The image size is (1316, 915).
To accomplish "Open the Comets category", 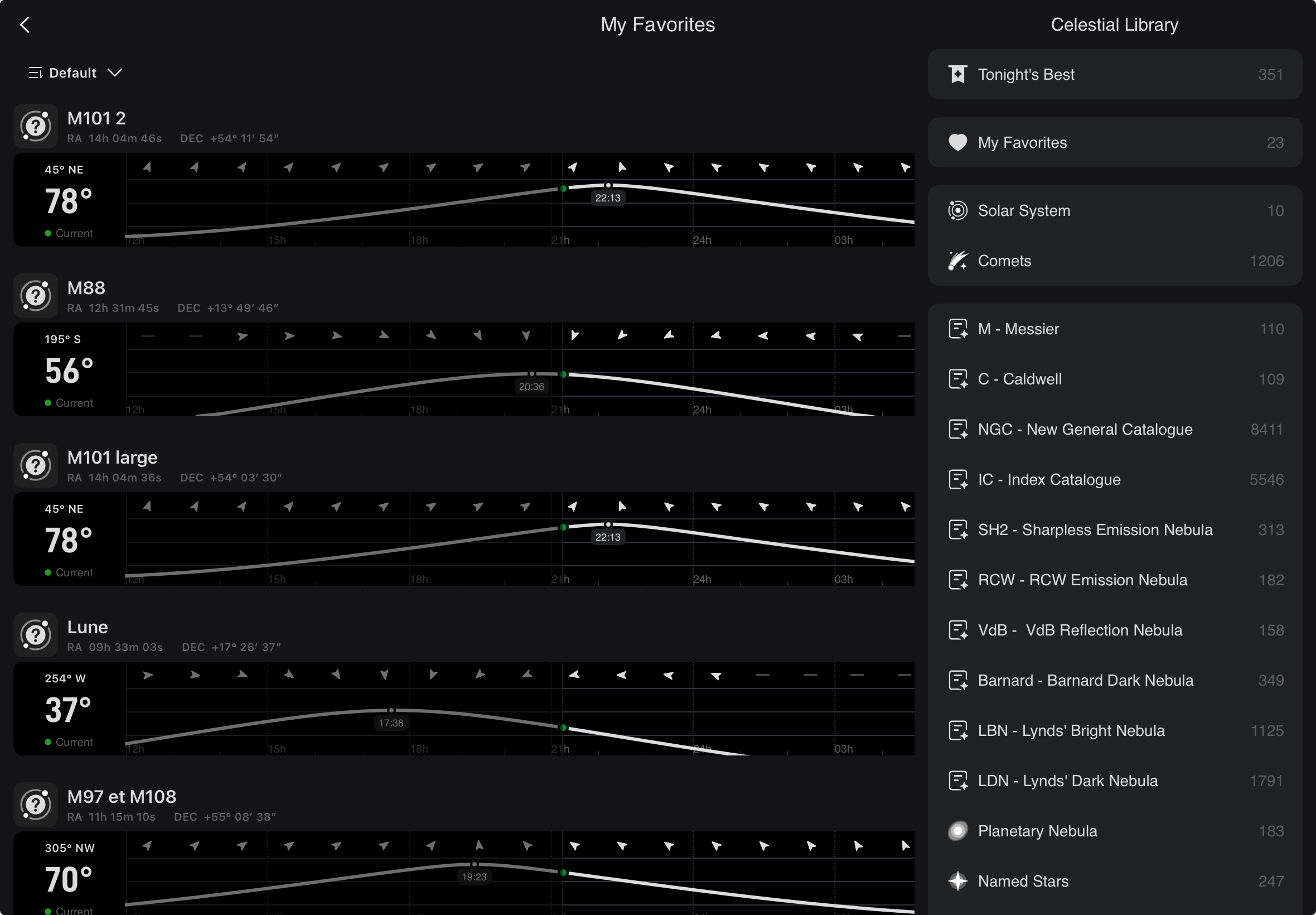I will (x=1114, y=261).
